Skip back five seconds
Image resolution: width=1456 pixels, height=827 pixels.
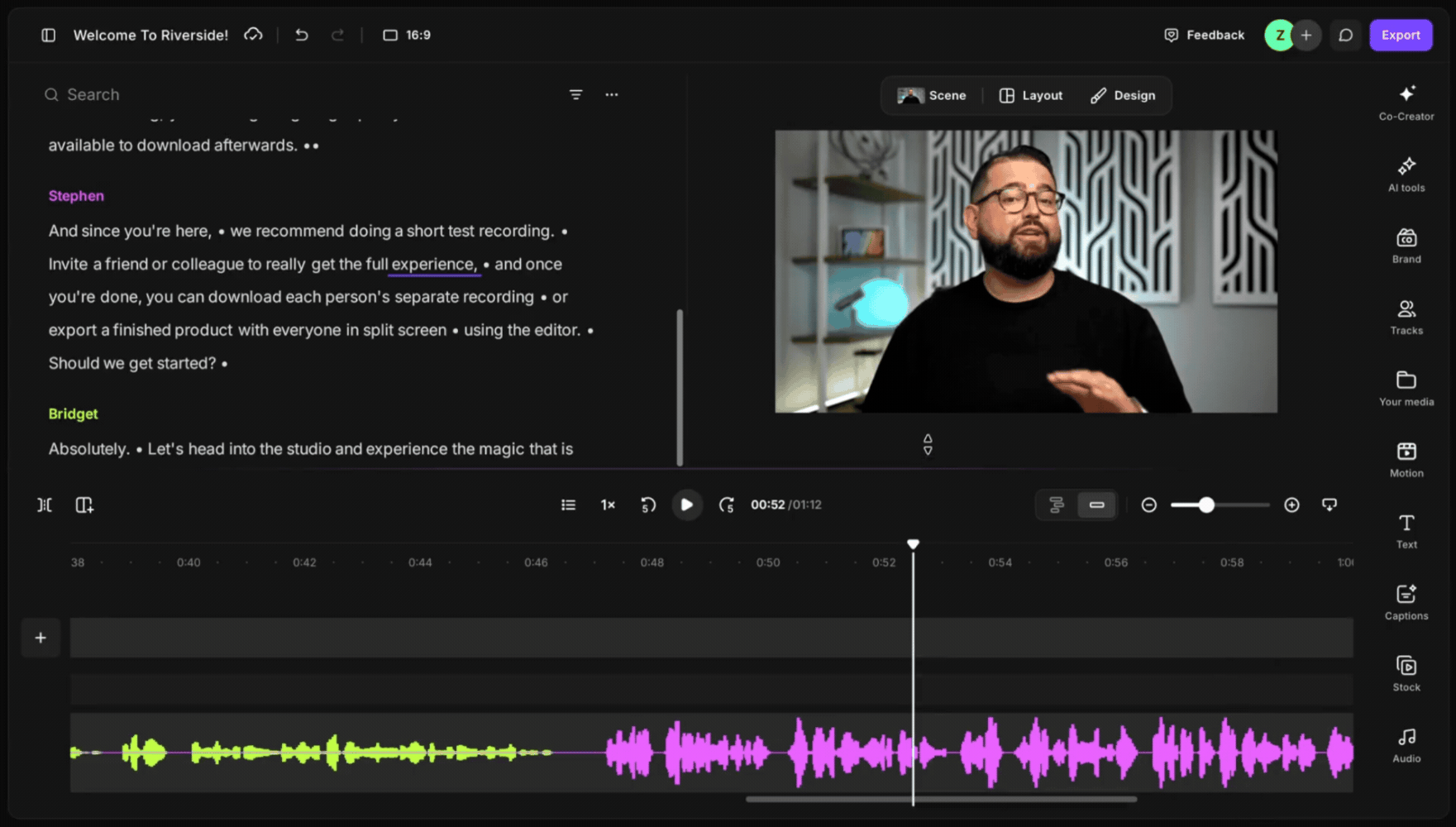[x=648, y=504]
